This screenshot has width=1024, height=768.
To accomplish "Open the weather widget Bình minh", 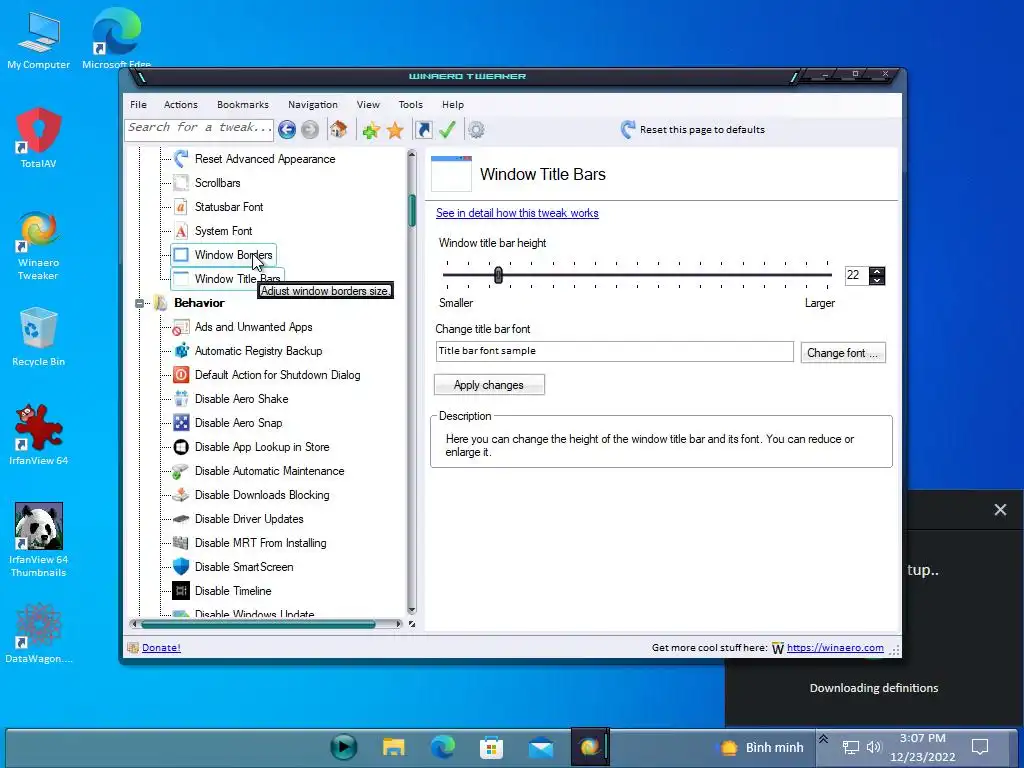I will pyautogui.click(x=761, y=747).
